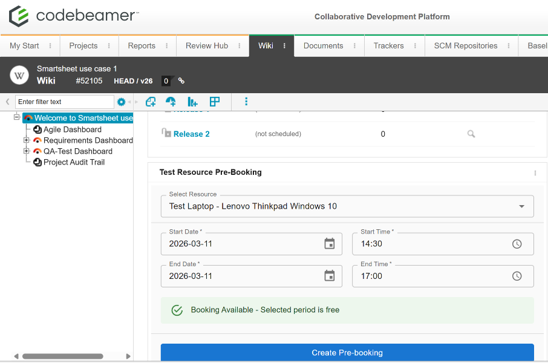This screenshot has width=548, height=363.
Task: Click the Release 2 package icon
Action: click(166, 133)
